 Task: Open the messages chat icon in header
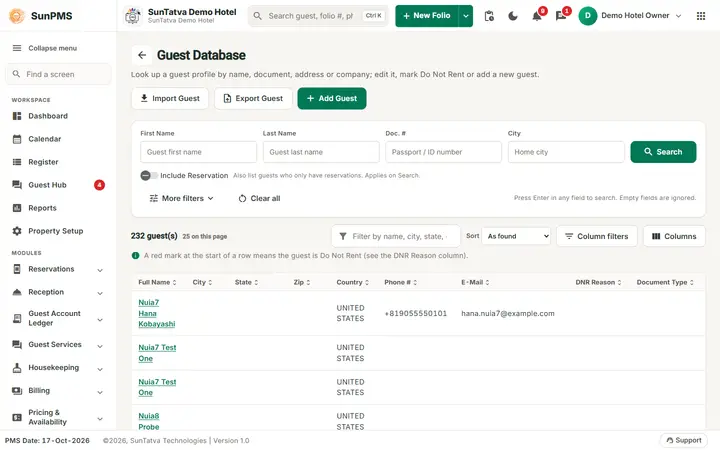click(x=561, y=17)
